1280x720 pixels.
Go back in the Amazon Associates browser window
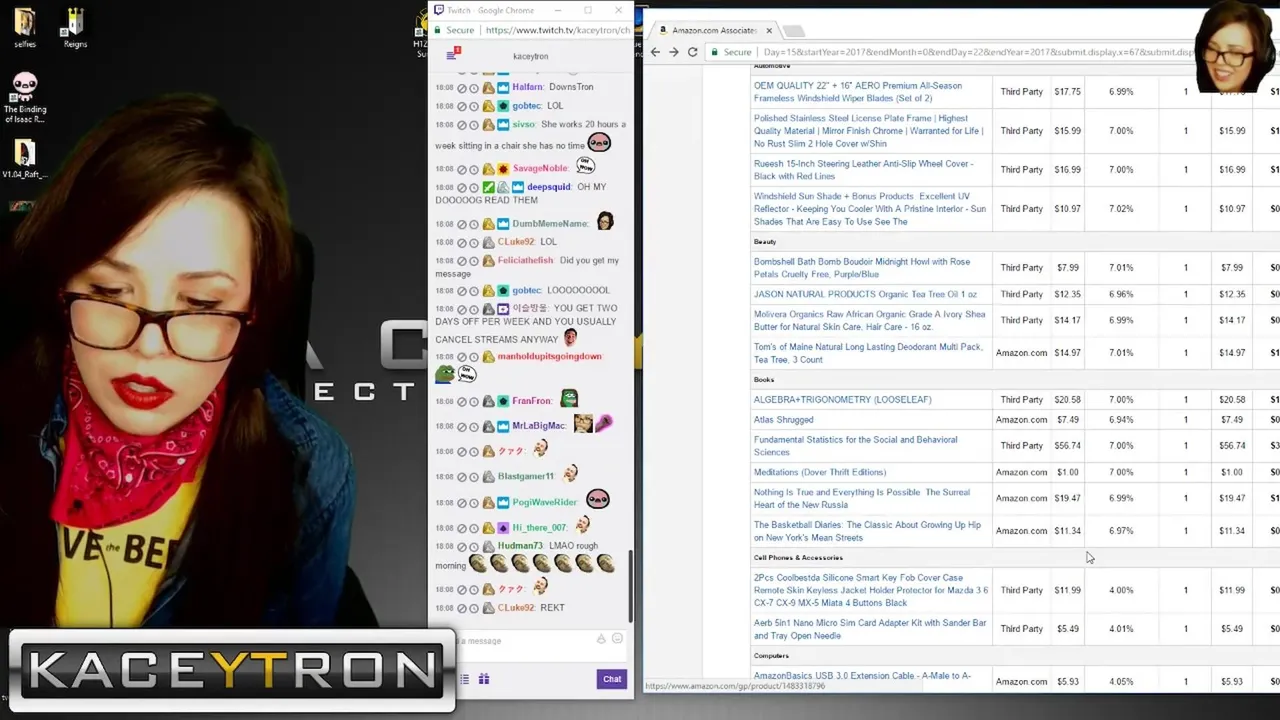(655, 52)
